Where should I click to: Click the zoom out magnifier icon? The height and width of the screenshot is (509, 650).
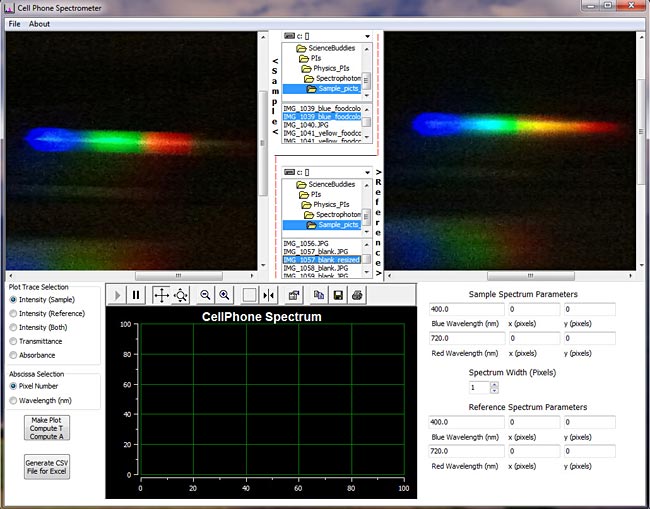point(205,295)
